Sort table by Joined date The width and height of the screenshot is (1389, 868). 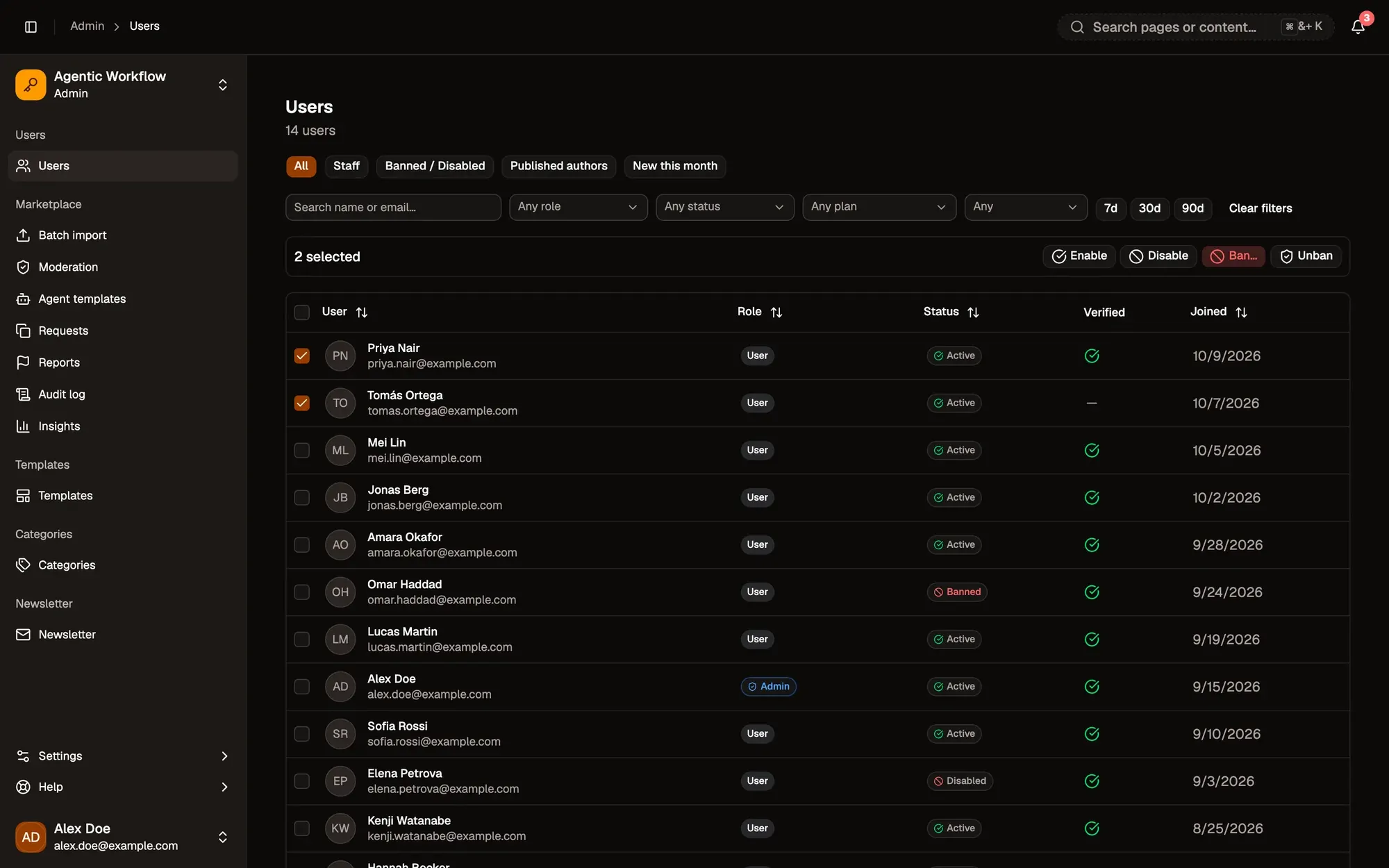1219,312
